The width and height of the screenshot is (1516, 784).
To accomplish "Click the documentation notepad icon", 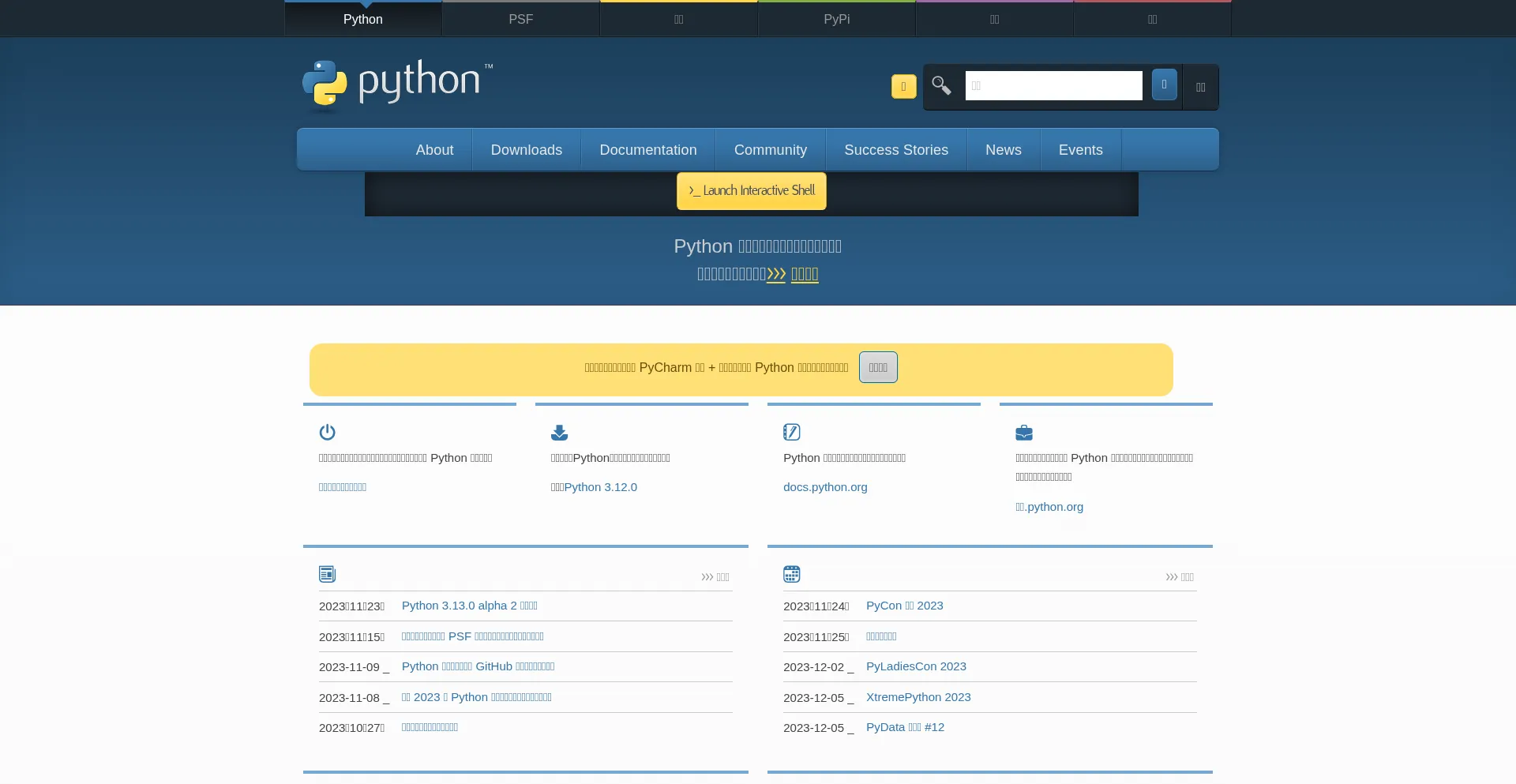I will pyautogui.click(x=791, y=432).
